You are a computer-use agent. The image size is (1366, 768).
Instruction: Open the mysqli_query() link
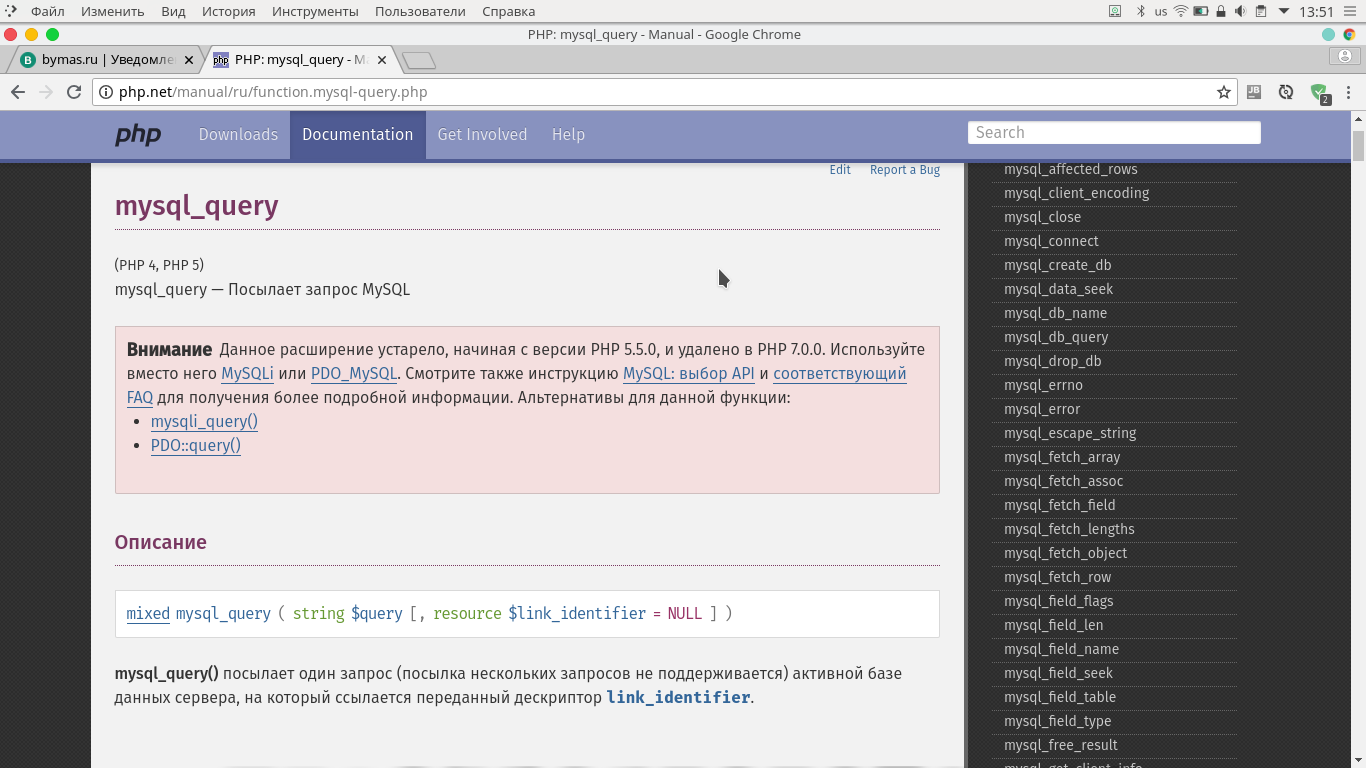(204, 422)
